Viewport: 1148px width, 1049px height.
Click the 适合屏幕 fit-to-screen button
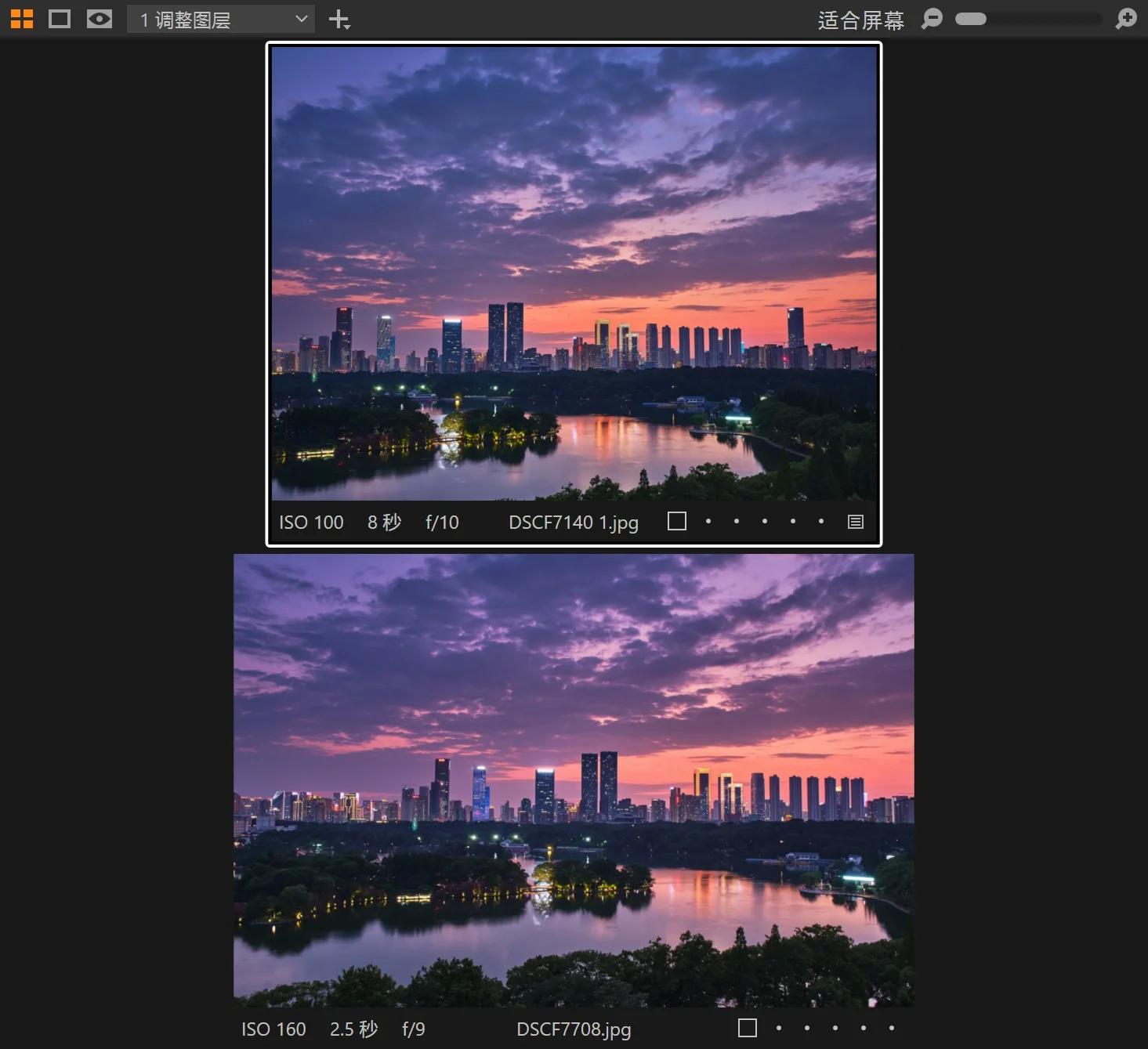click(x=860, y=20)
